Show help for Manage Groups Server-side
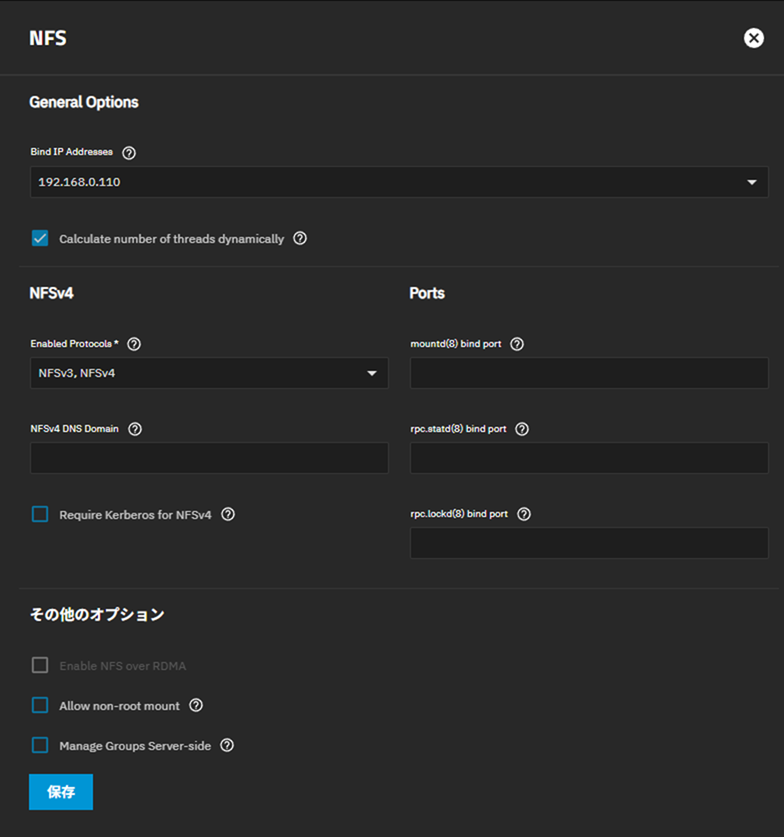784x837 pixels. pos(227,745)
